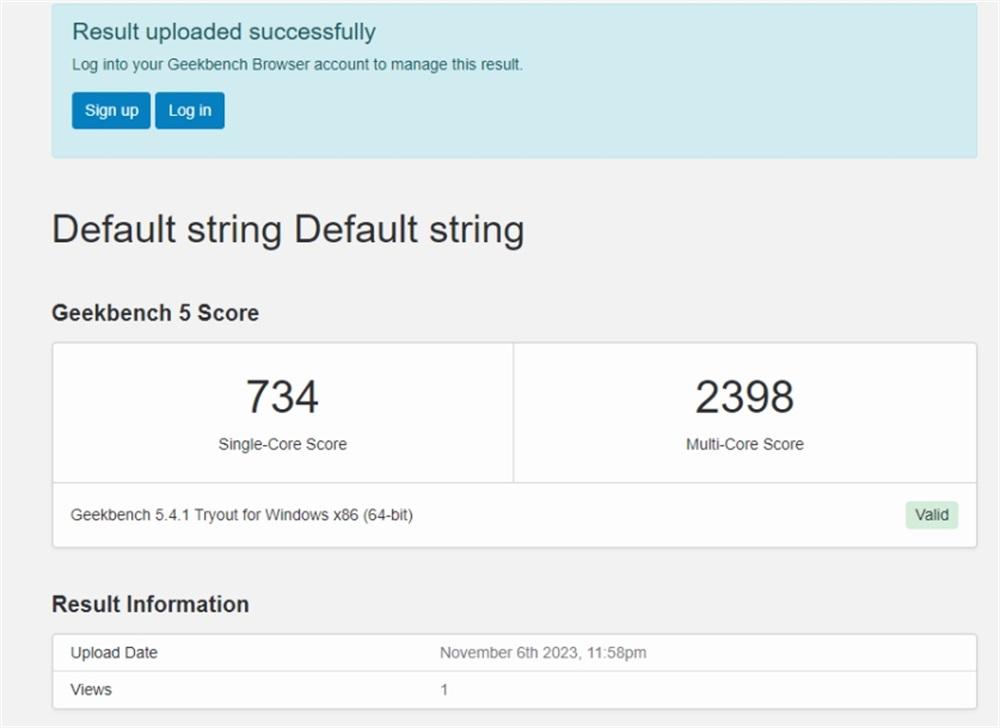
Task: Click the Multi-Core Score label
Action: pyautogui.click(x=745, y=444)
